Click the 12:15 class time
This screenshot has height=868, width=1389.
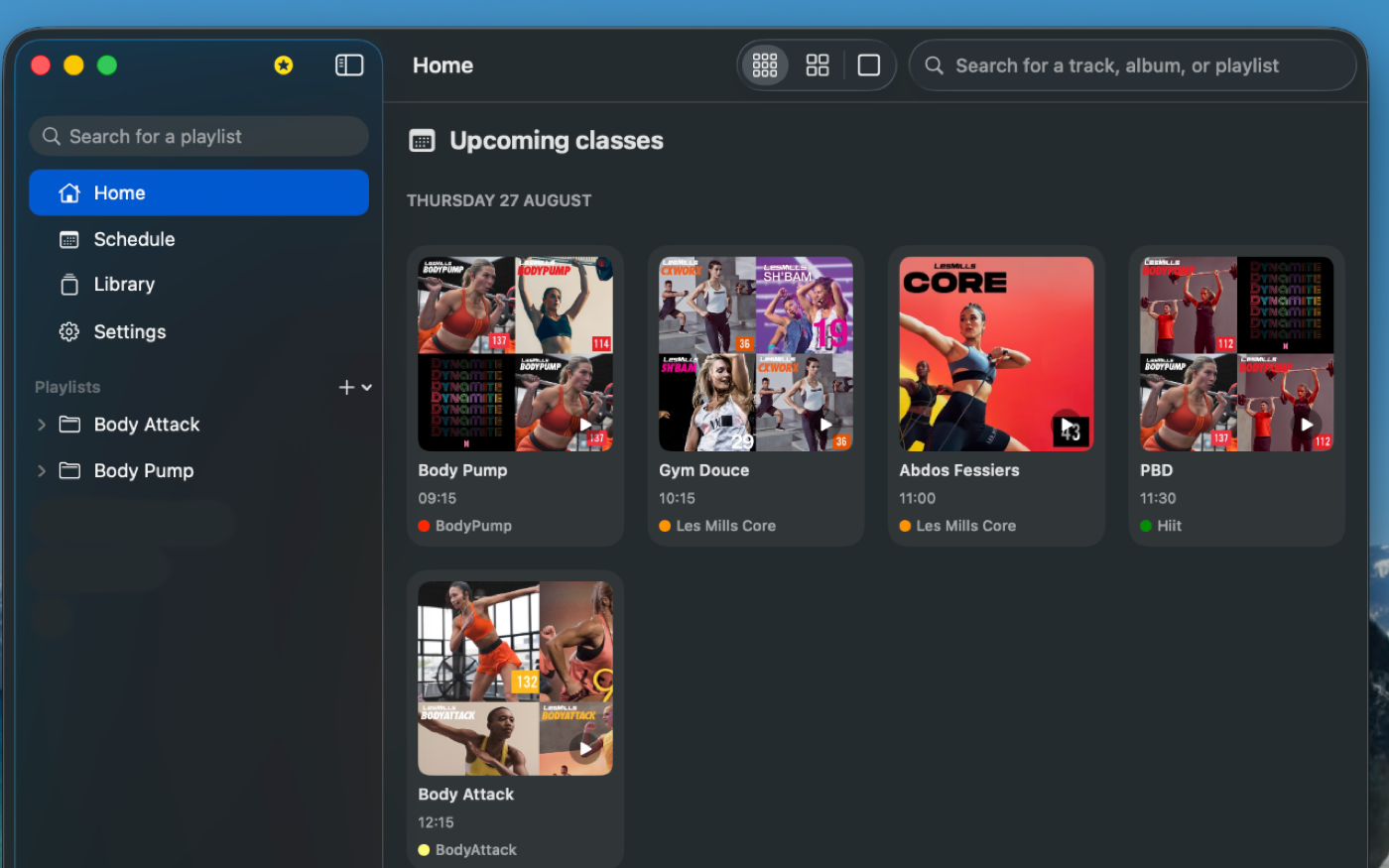[436, 822]
